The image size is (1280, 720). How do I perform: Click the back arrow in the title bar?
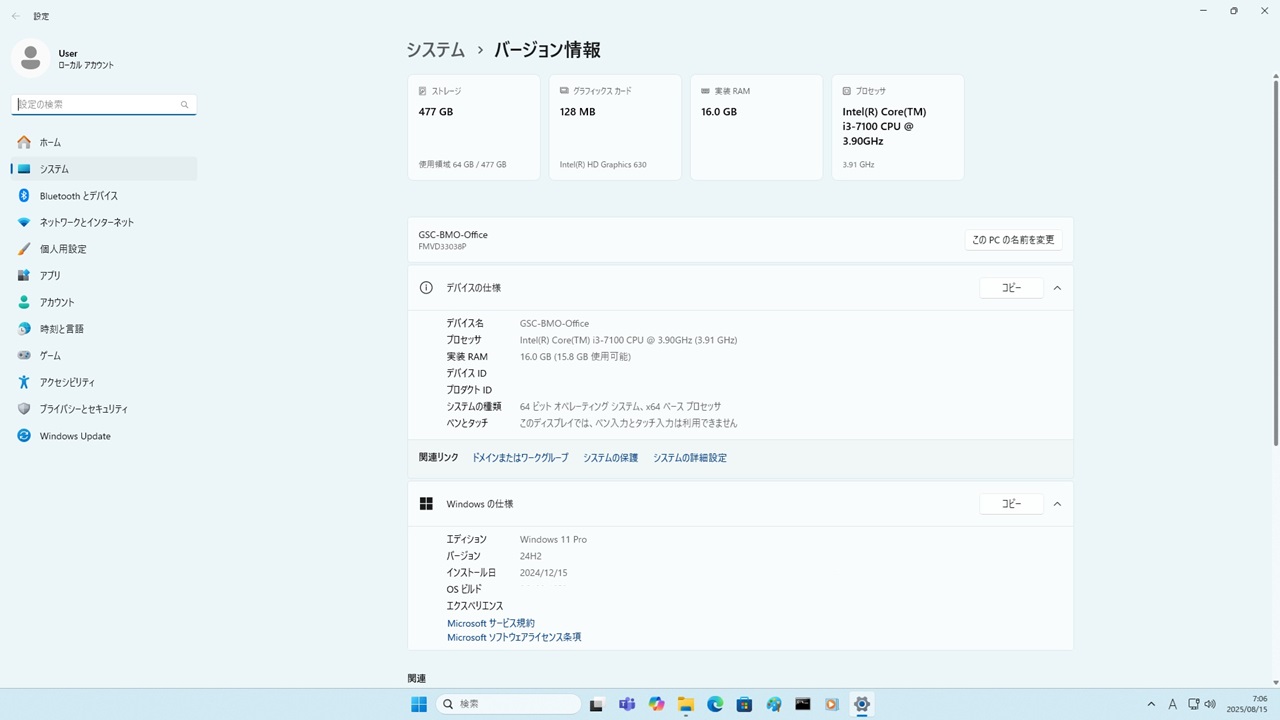[x=15, y=16]
